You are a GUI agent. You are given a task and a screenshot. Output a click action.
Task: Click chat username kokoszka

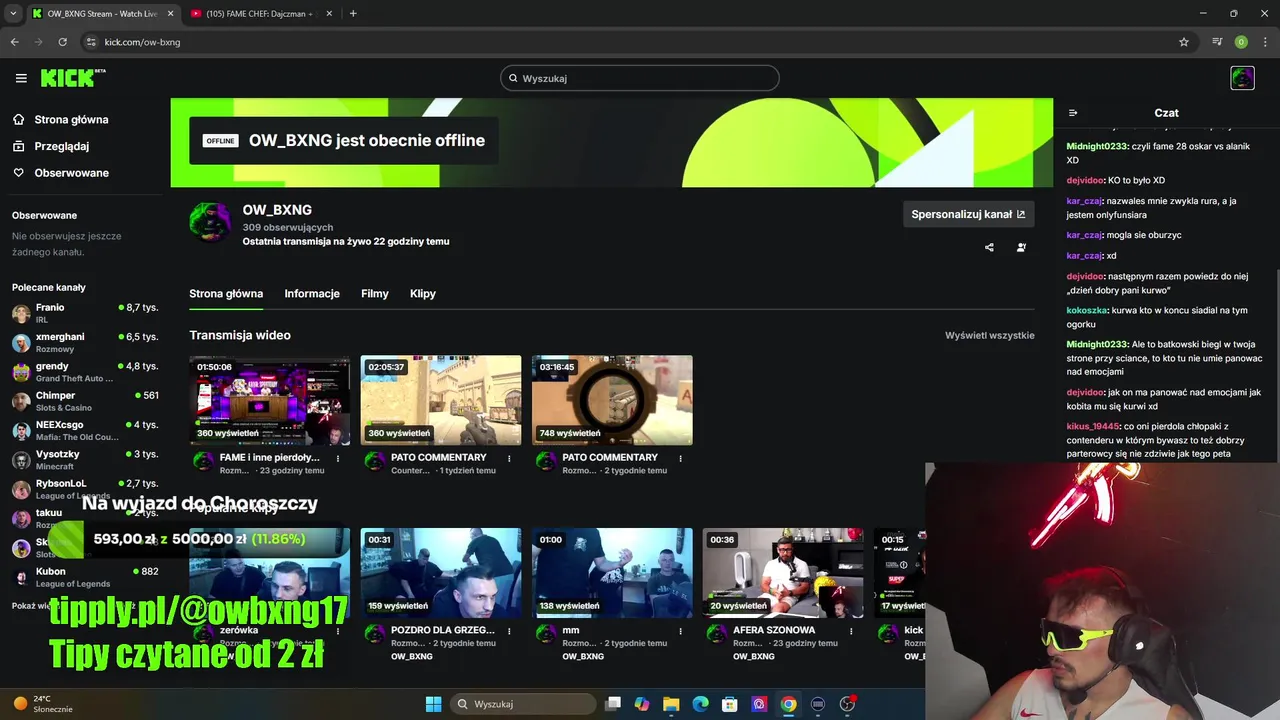coord(1087,310)
